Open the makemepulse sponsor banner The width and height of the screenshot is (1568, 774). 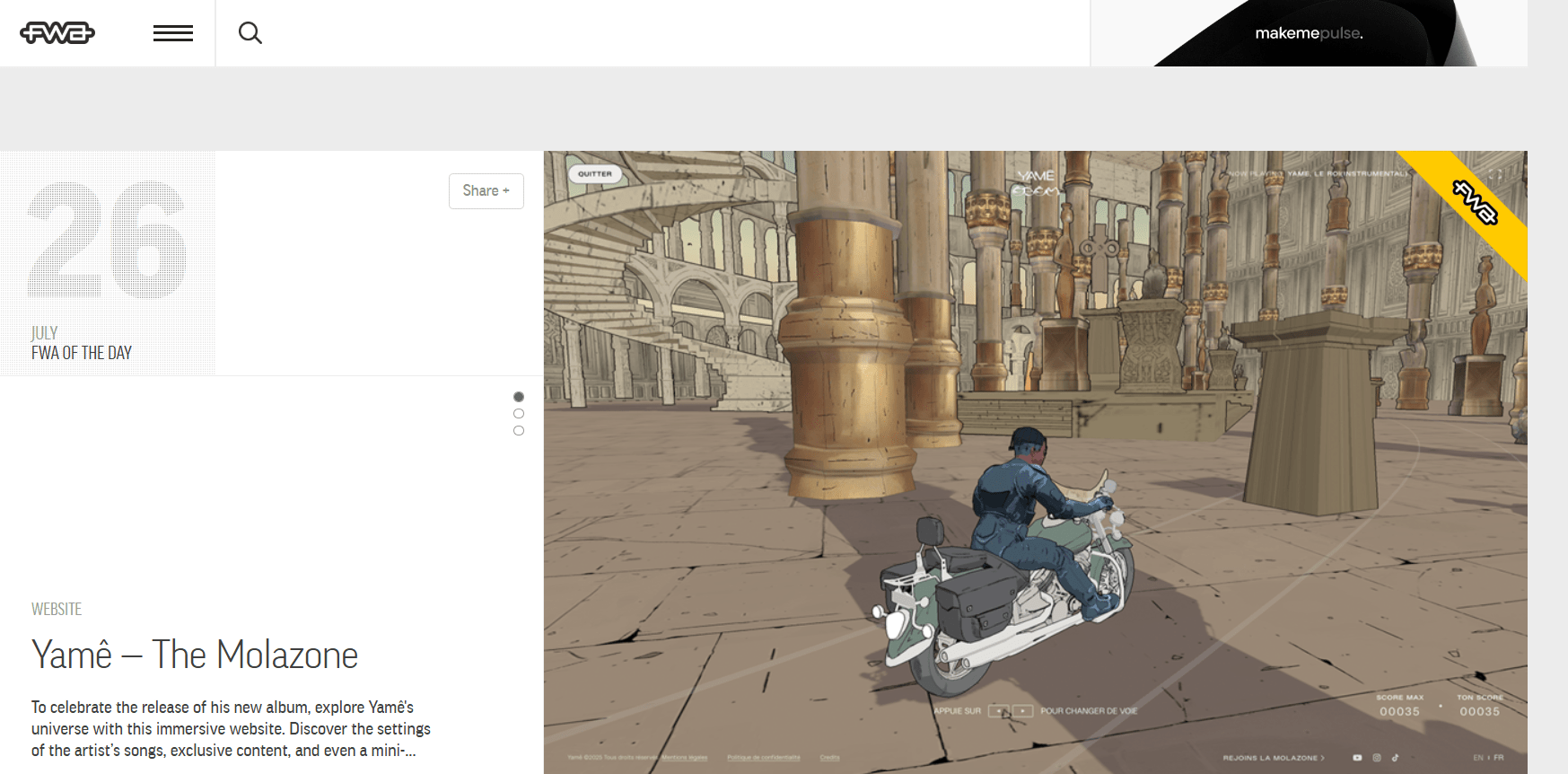(1309, 33)
